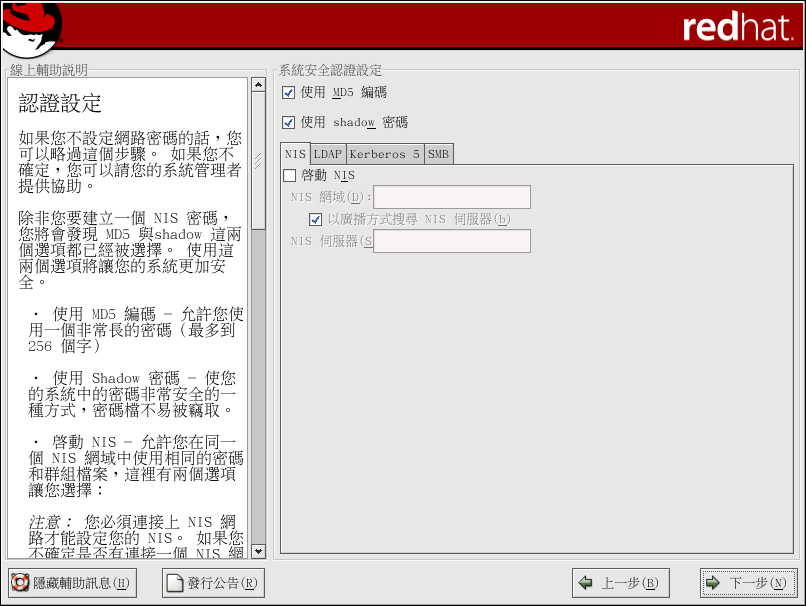Click the NIS 網域 text field
The height and width of the screenshot is (606, 806).
click(452, 197)
